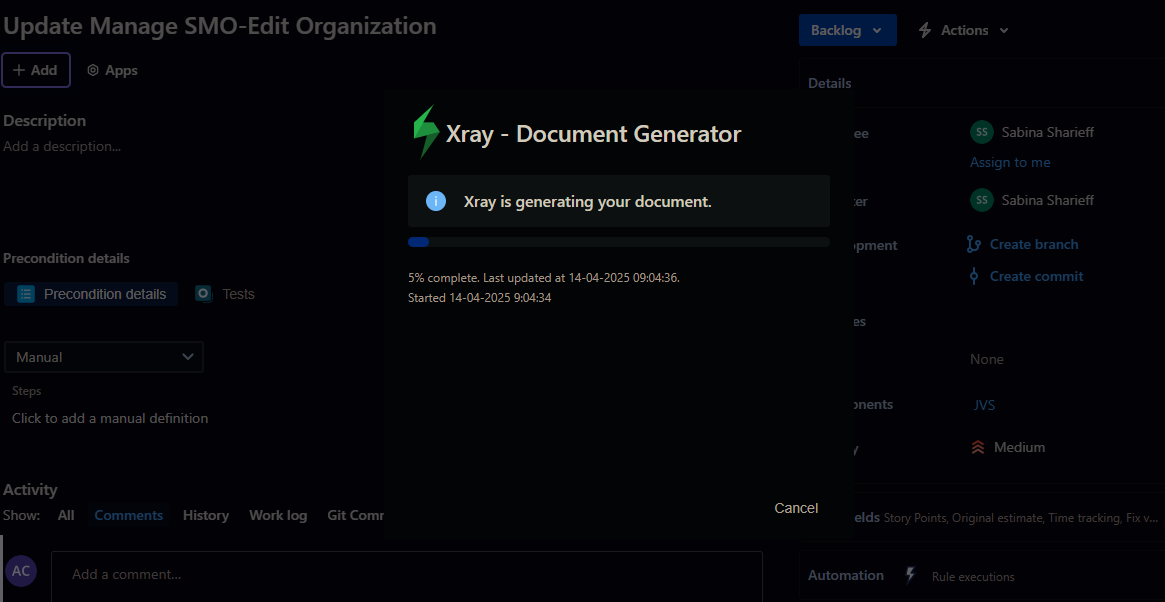This screenshot has width=1165, height=602.
Task: Click the Add a comment field
Action: [406, 575]
